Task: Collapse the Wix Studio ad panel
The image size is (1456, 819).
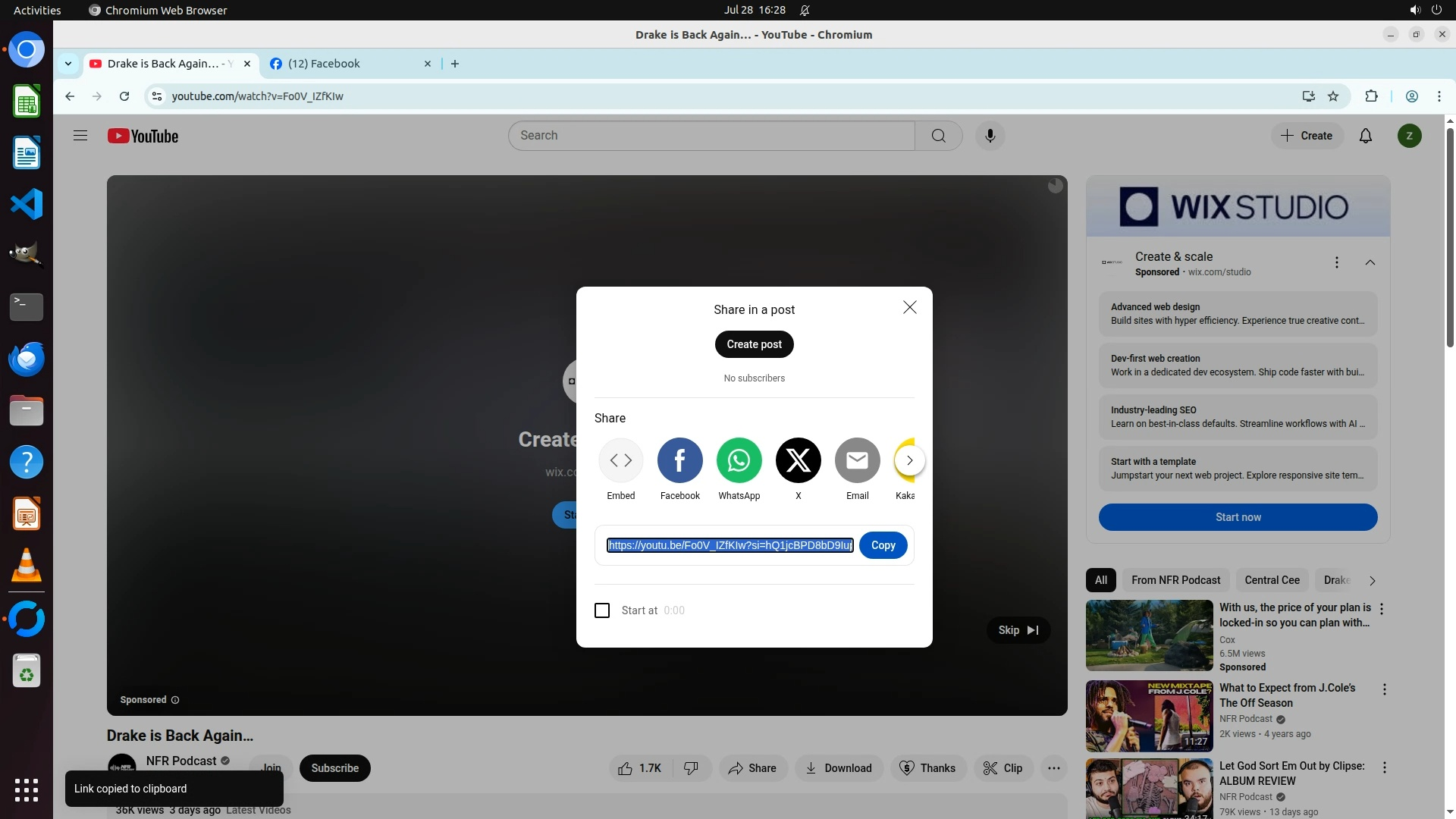Action: [1370, 262]
